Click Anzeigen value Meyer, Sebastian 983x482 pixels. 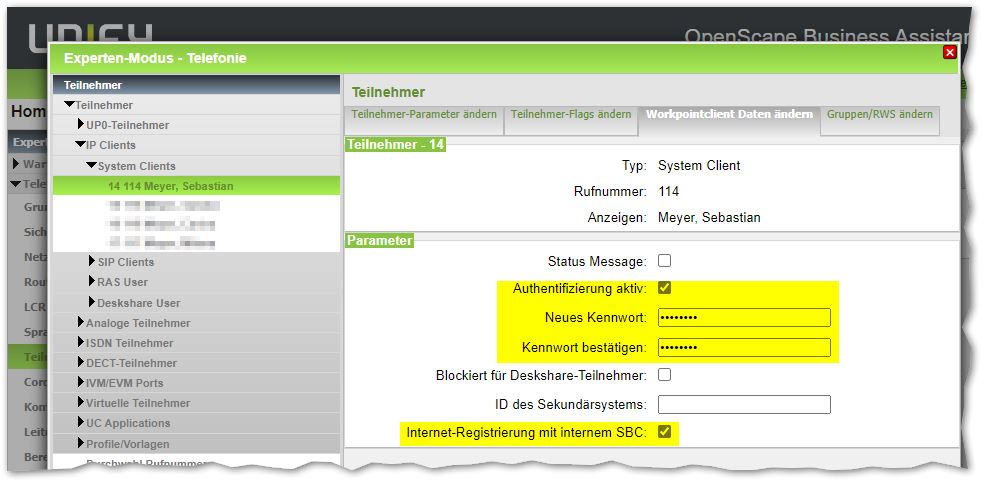pos(709,217)
